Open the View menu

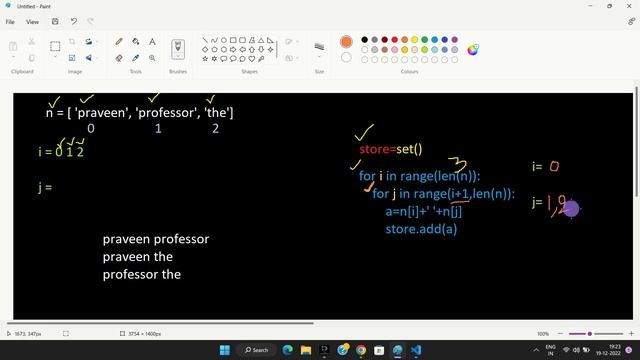coord(32,22)
